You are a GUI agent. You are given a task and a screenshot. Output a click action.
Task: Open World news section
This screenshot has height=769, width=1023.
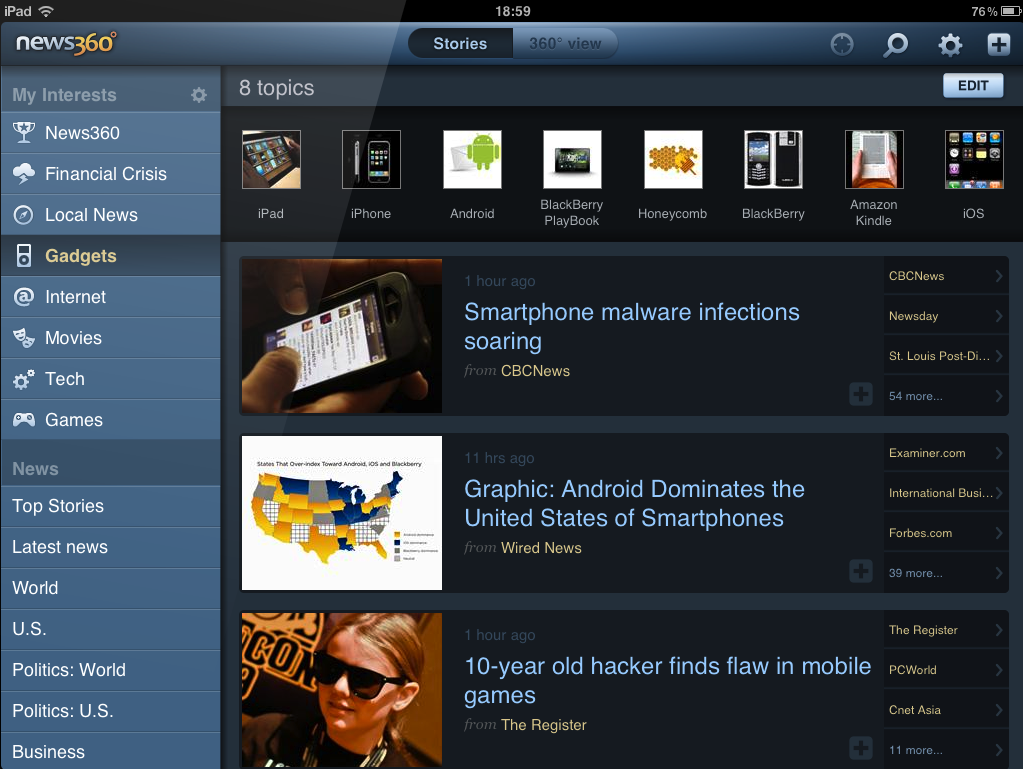[x=111, y=588]
